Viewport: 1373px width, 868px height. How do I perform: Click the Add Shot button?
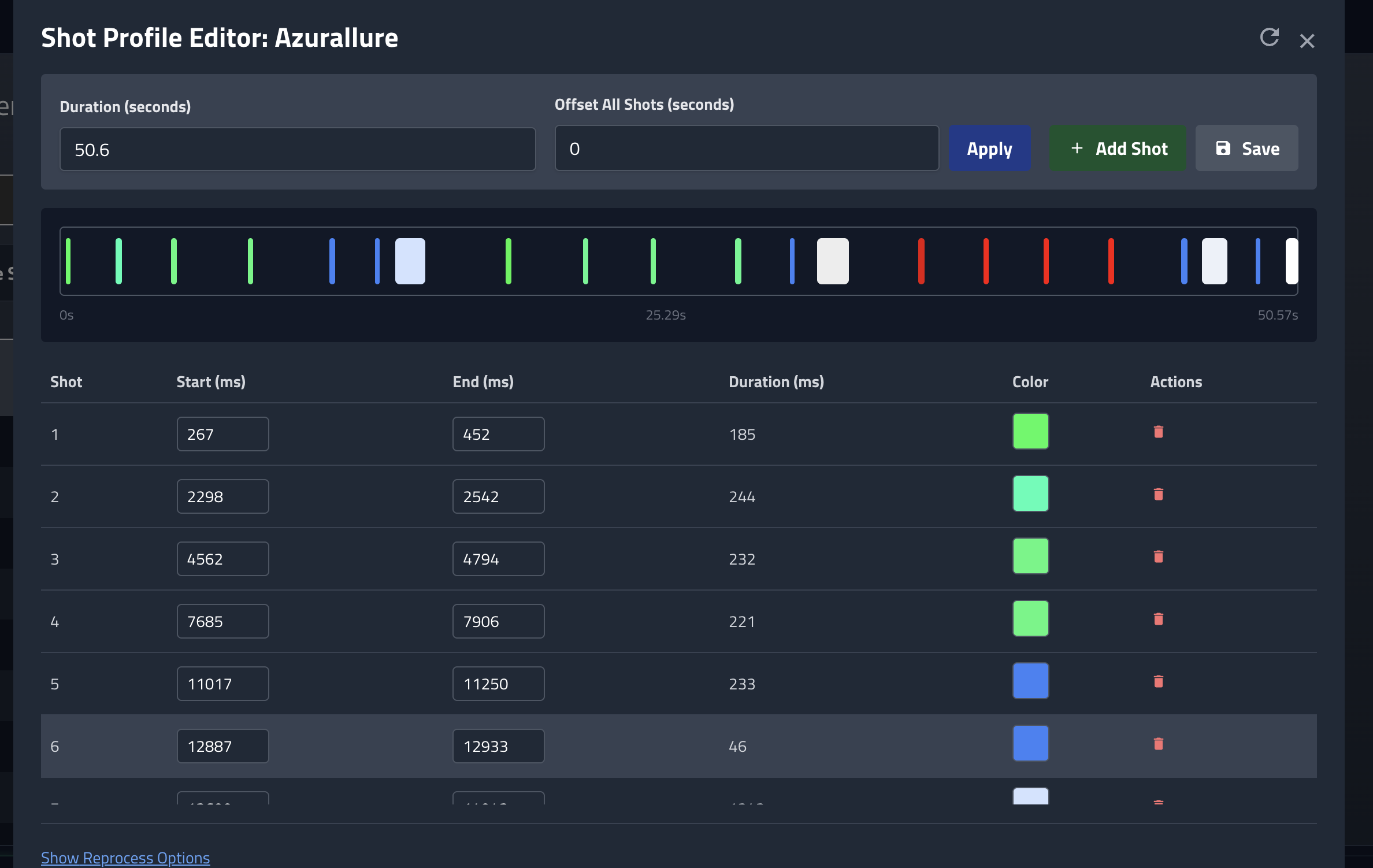1118,149
